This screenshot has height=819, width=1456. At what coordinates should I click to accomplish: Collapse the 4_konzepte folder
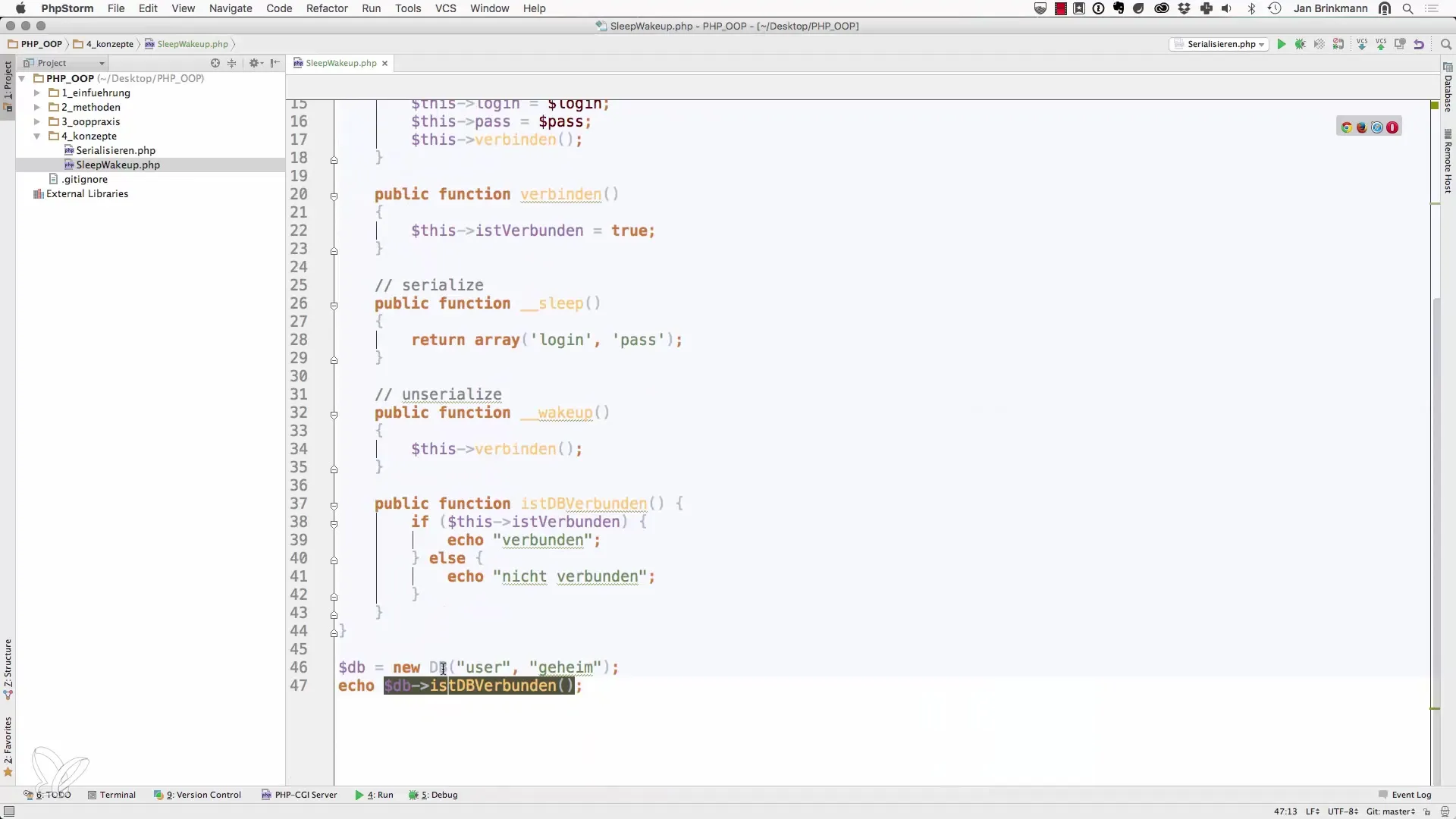coord(36,136)
